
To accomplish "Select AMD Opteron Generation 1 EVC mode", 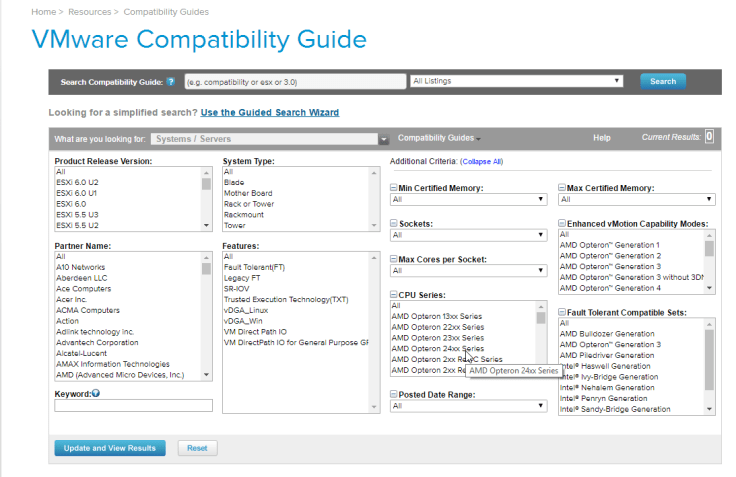I will click(609, 245).
